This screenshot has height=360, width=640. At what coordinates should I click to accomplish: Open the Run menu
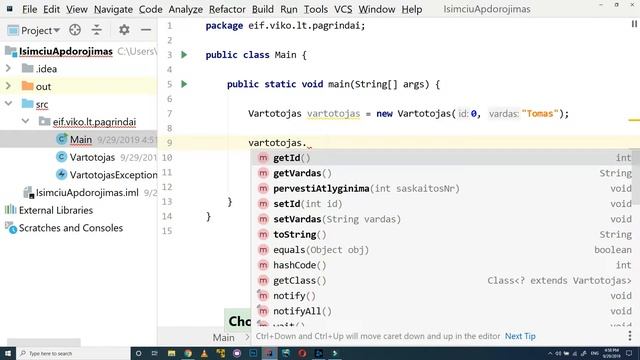point(289,9)
